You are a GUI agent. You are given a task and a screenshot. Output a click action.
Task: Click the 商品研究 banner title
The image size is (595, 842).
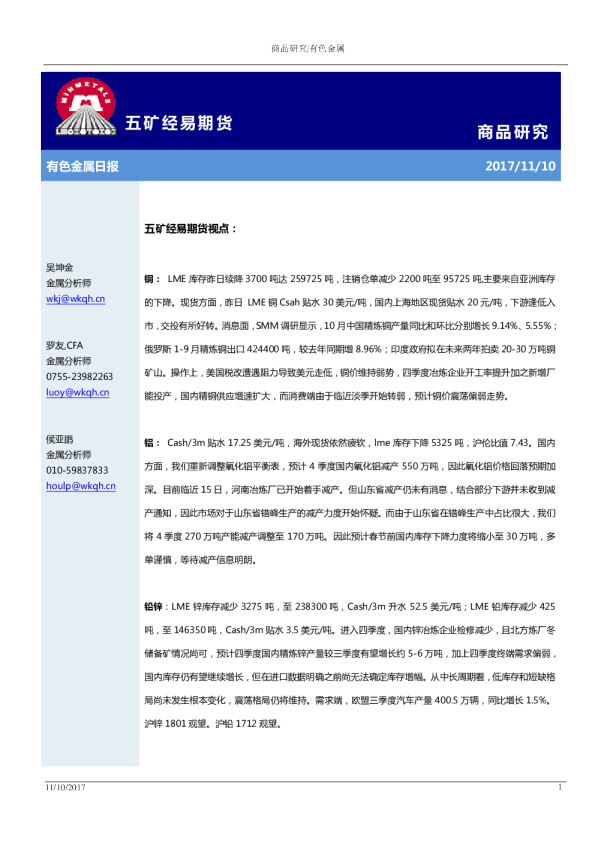[512, 132]
